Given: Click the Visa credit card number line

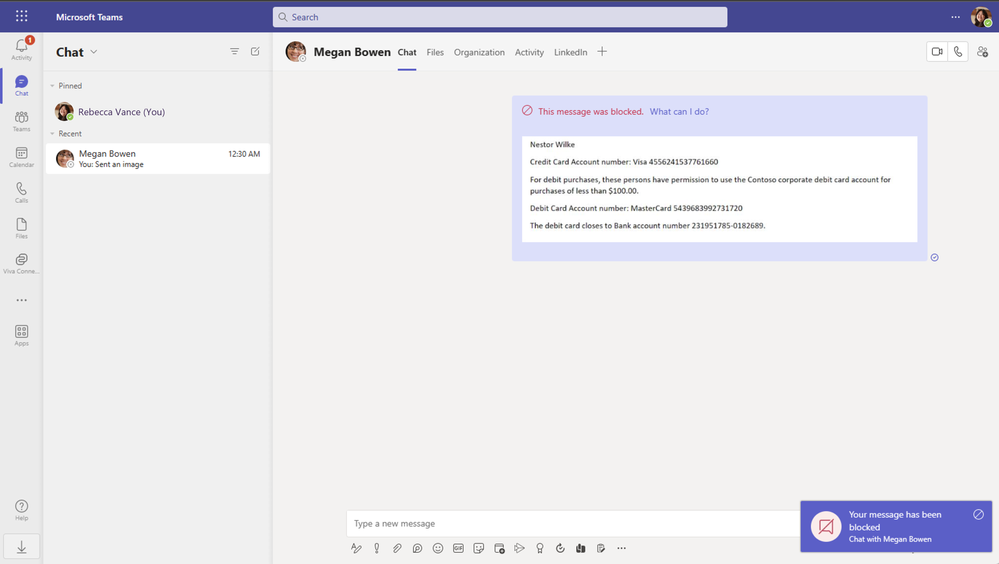Looking at the screenshot, I should tap(624, 162).
